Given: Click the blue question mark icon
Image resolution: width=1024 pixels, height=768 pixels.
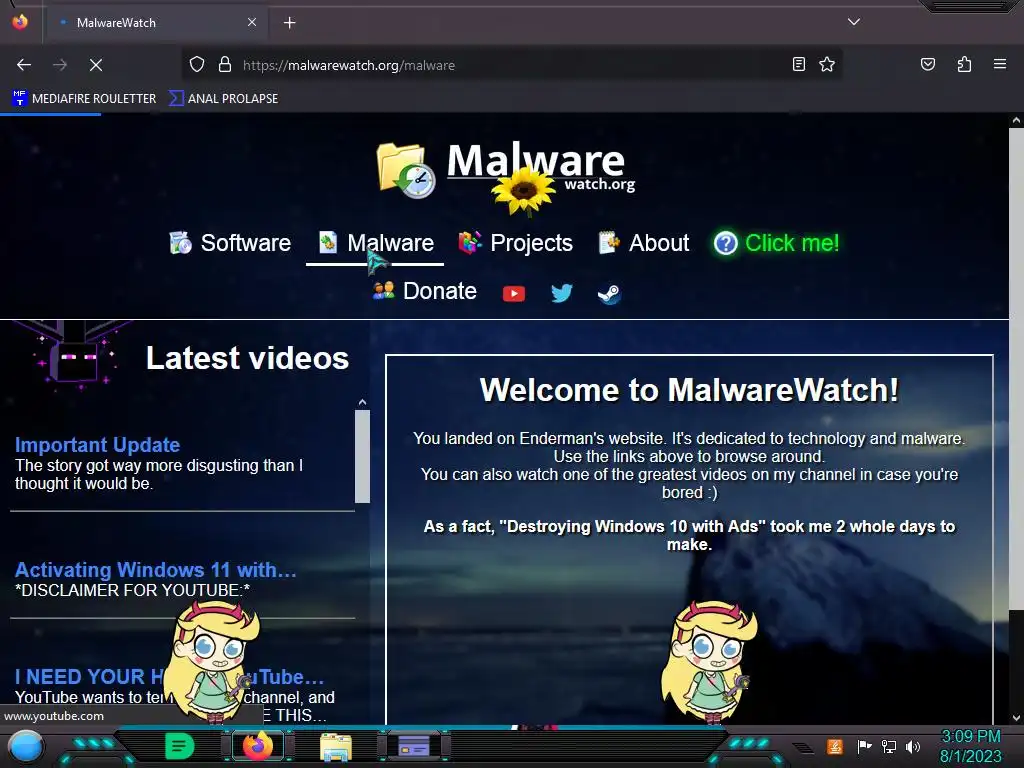Looking at the screenshot, I should pos(726,243).
